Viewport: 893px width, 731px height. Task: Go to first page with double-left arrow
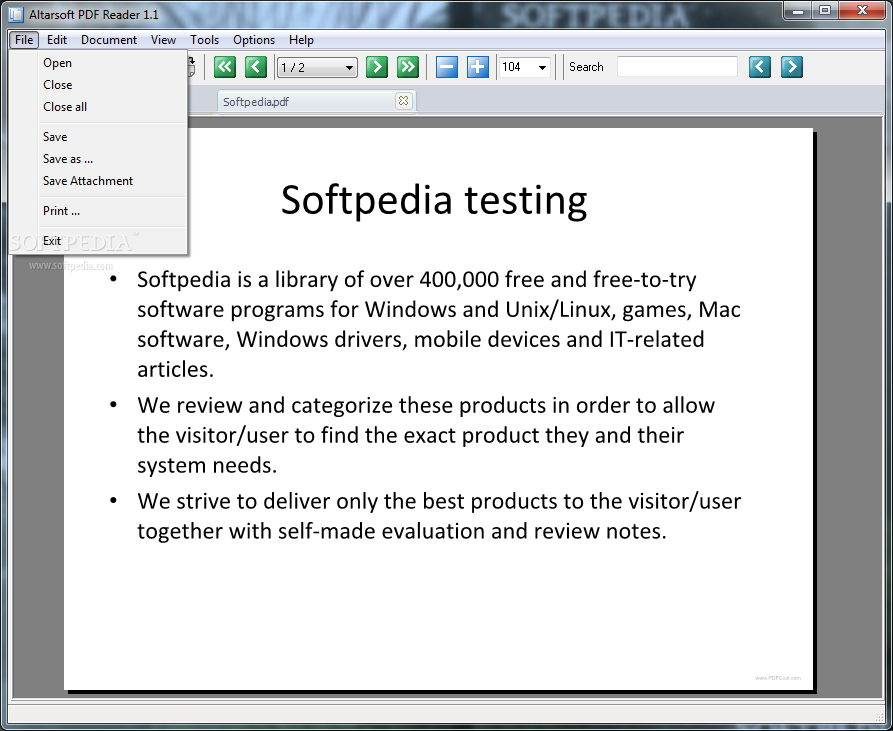(x=224, y=67)
